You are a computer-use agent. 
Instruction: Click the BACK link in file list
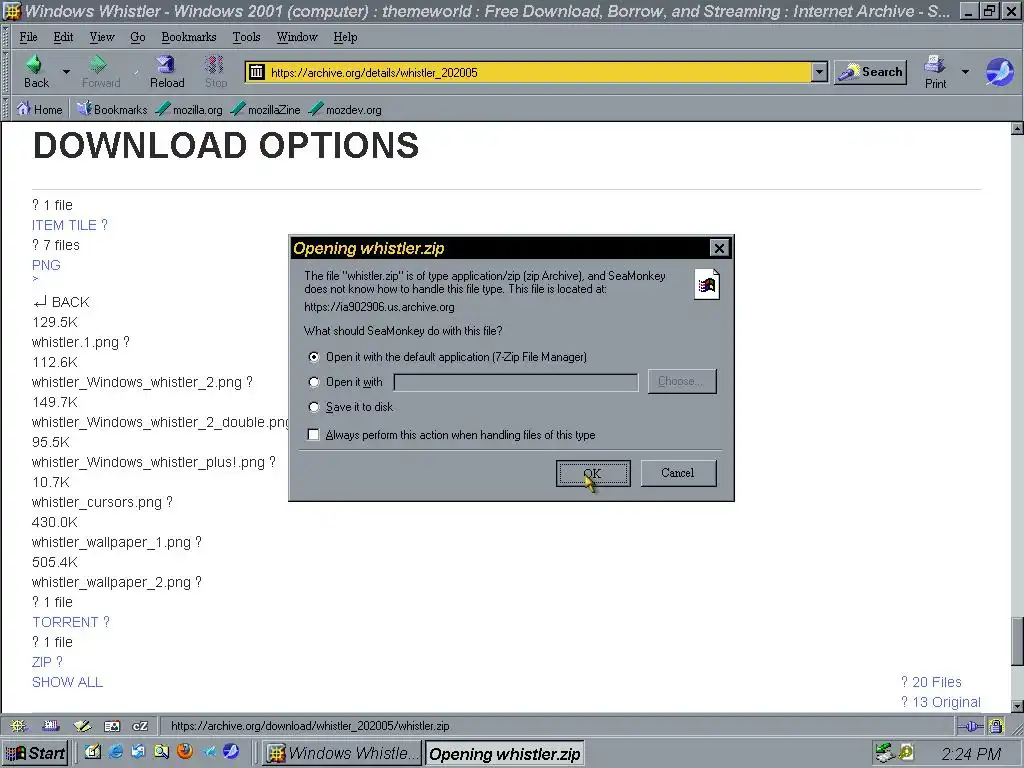pyautogui.click(x=61, y=302)
